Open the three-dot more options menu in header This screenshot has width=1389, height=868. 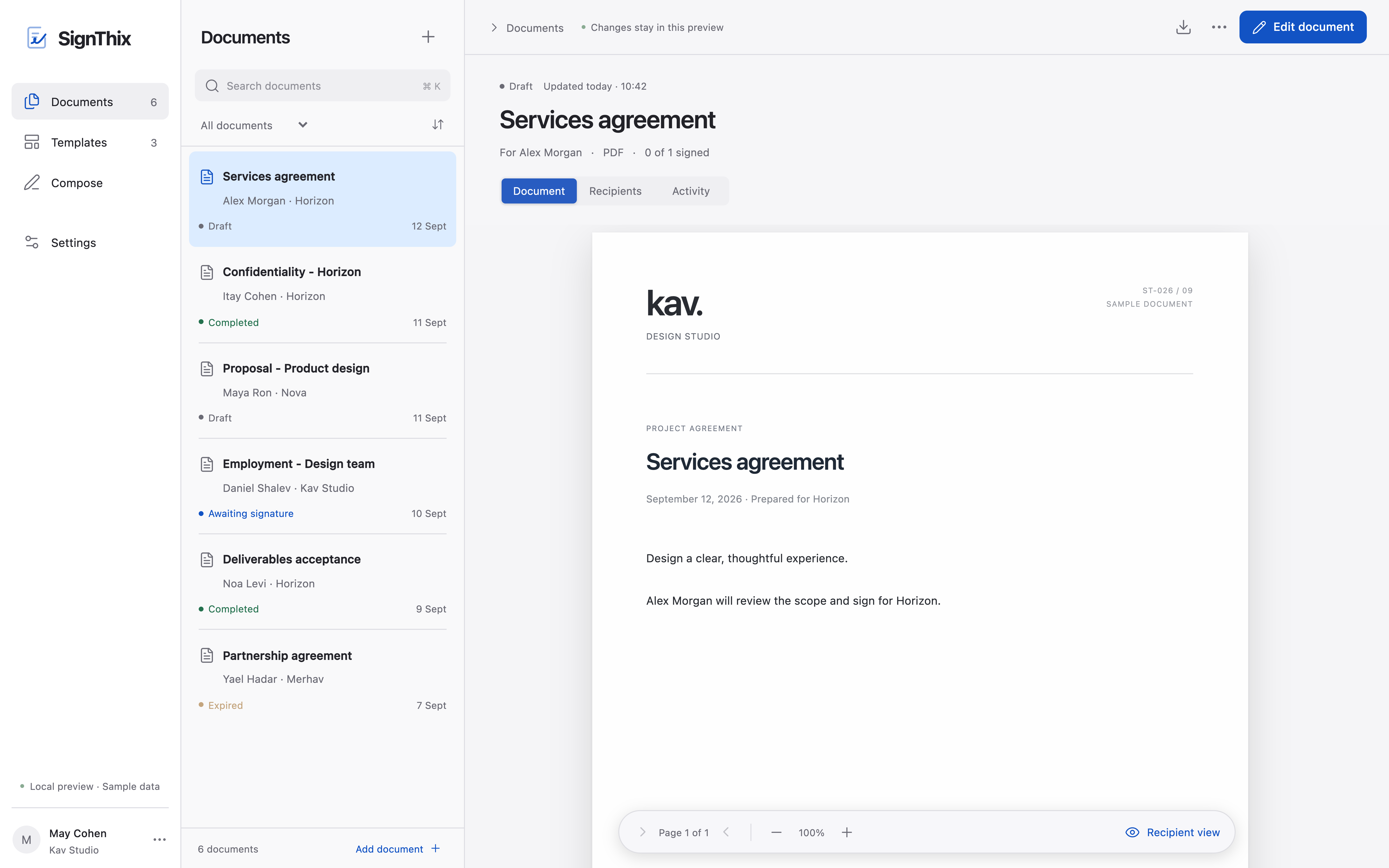tap(1219, 27)
